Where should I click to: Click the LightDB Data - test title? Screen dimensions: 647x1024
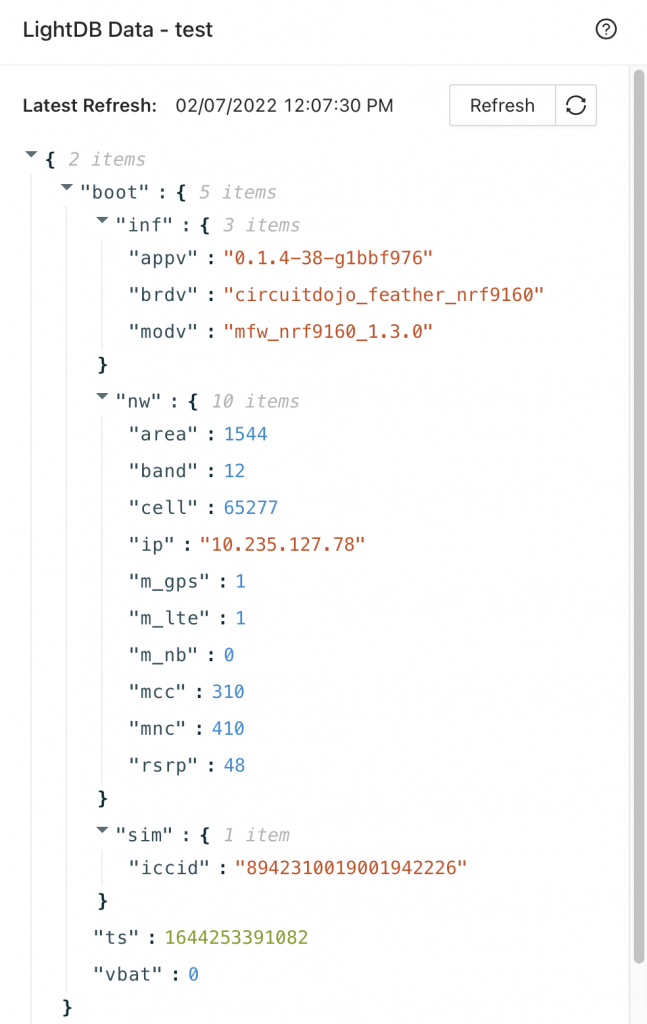118,29
